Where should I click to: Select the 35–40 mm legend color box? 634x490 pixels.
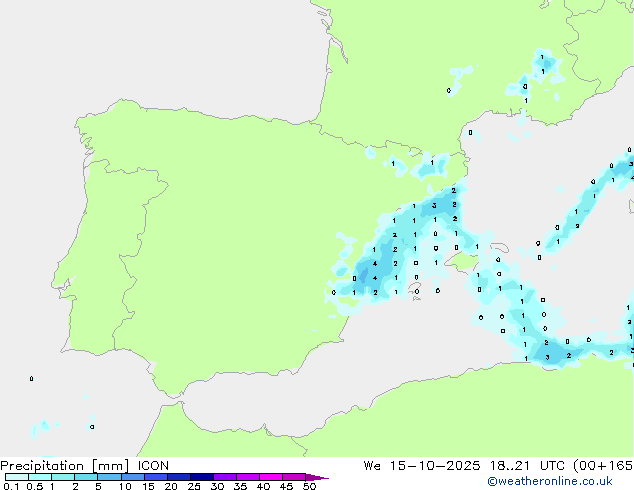click(248, 477)
